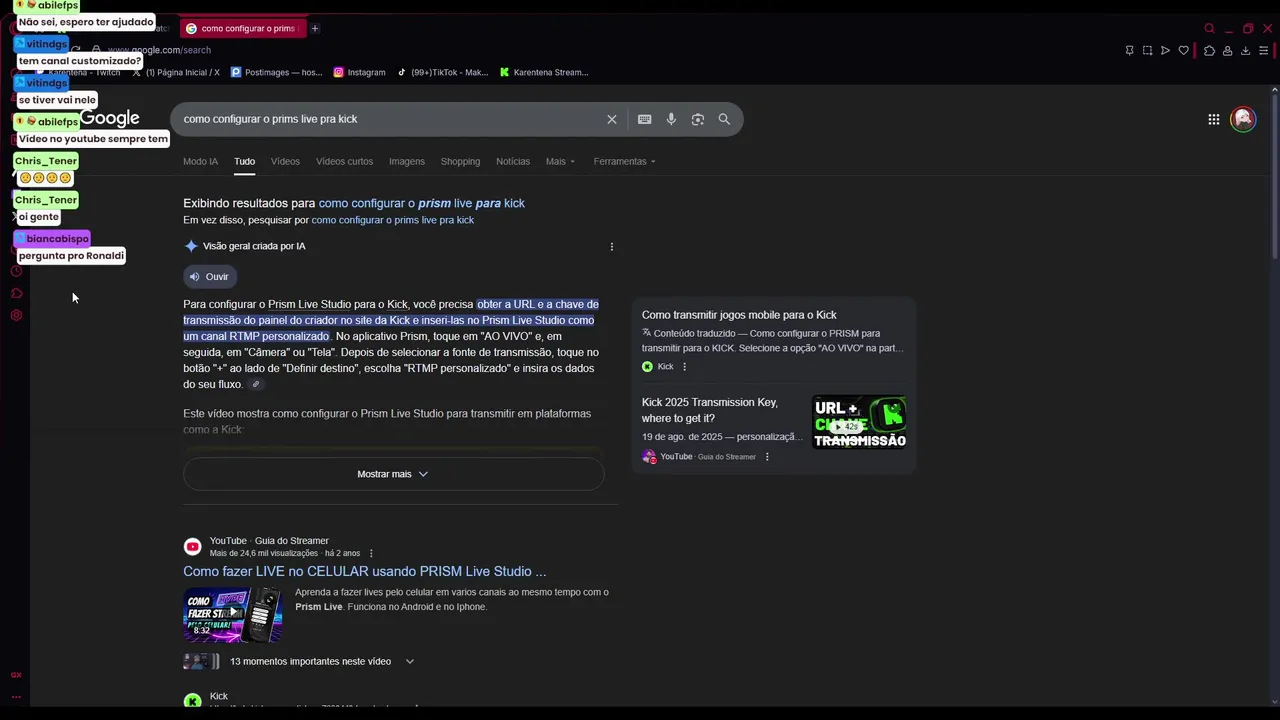Open the Google account profile picture

pos(1243,119)
